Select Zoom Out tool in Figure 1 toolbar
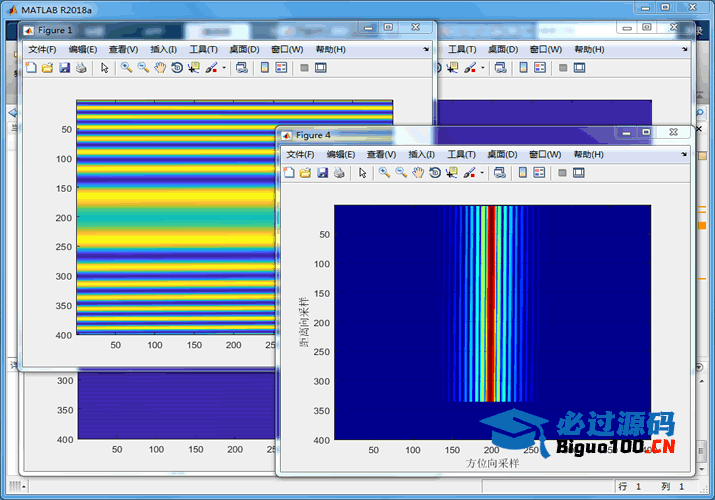The image size is (715, 500). pos(143,68)
